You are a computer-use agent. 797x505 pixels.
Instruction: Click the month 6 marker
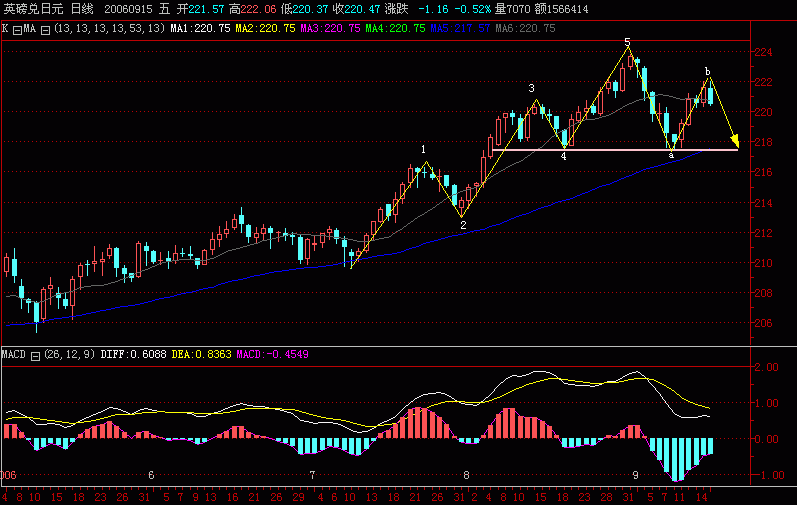click(x=151, y=475)
